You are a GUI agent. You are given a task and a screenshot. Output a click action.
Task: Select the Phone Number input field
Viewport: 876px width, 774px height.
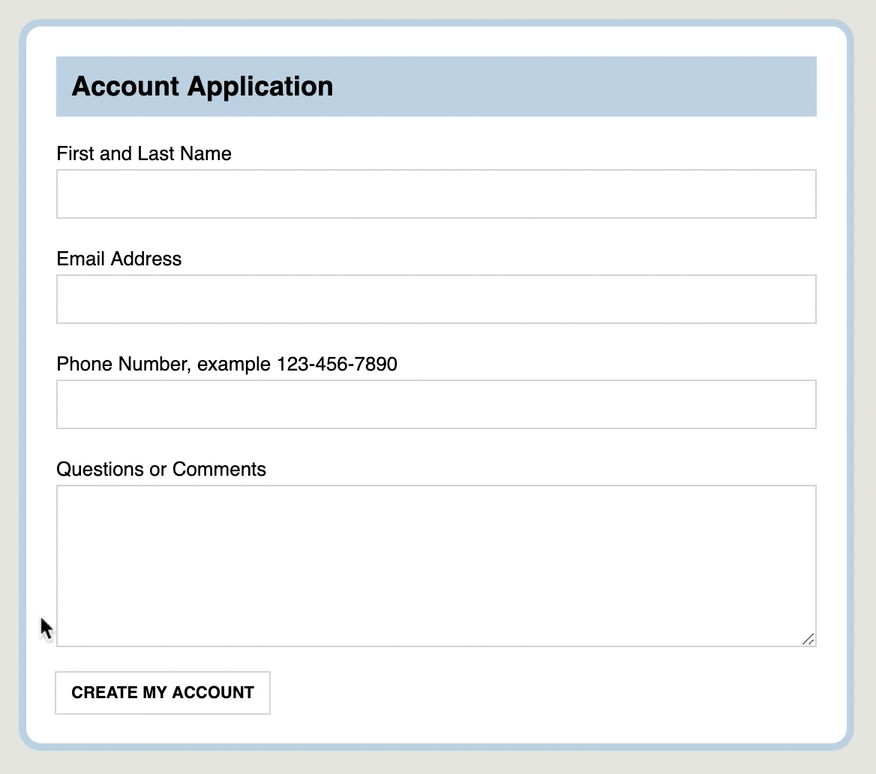click(x=436, y=404)
